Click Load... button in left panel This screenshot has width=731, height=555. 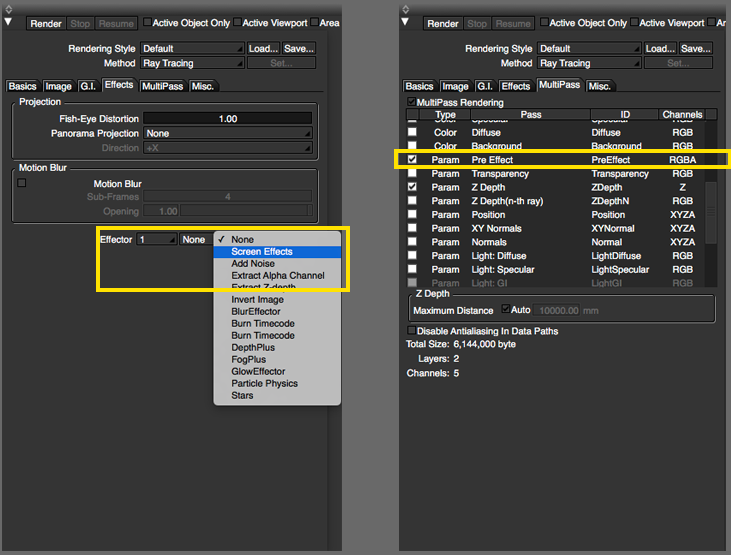pyautogui.click(x=263, y=49)
